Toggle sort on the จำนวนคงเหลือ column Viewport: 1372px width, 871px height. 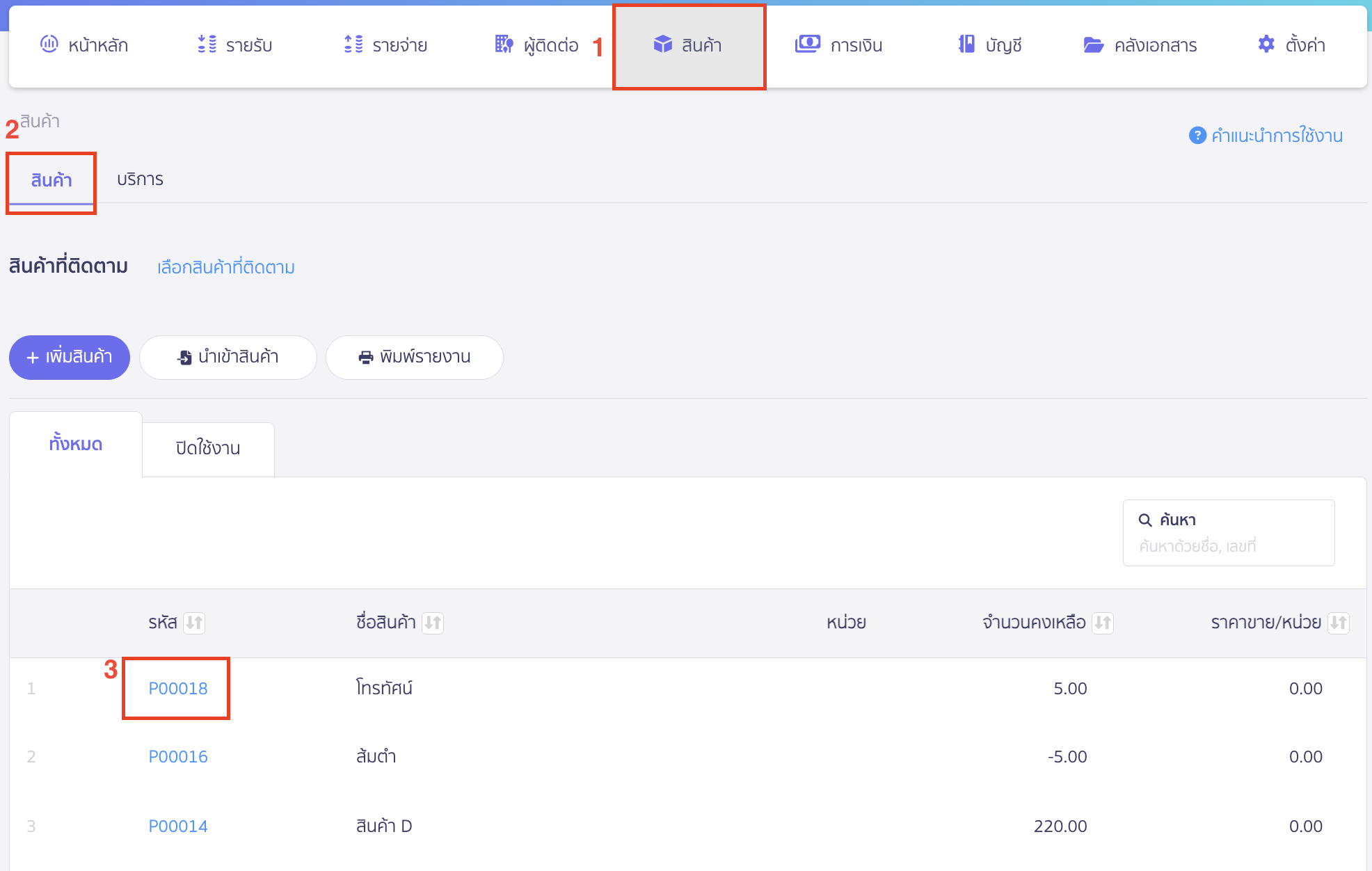(x=1103, y=623)
